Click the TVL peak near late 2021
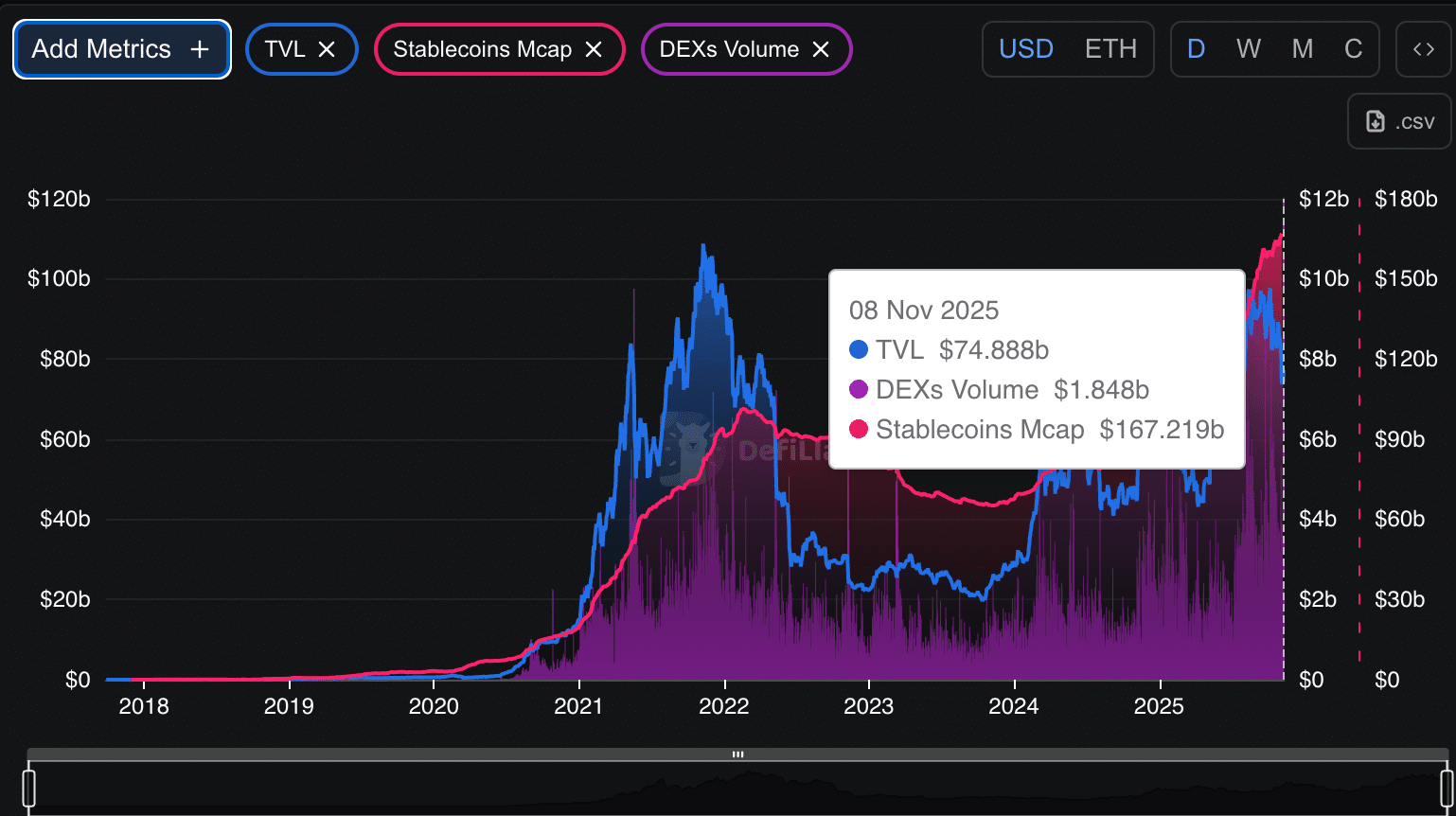 pyautogui.click(x=702, y=246)
